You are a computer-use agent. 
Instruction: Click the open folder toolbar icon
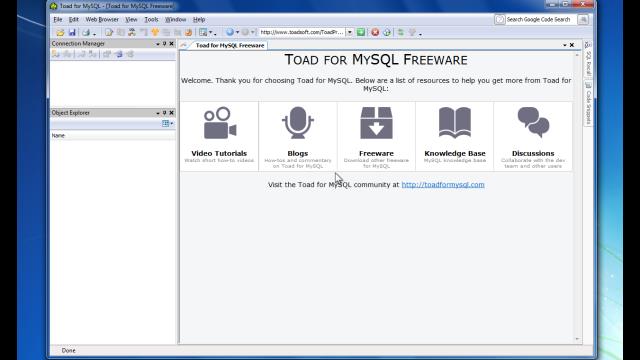[60, 32]
